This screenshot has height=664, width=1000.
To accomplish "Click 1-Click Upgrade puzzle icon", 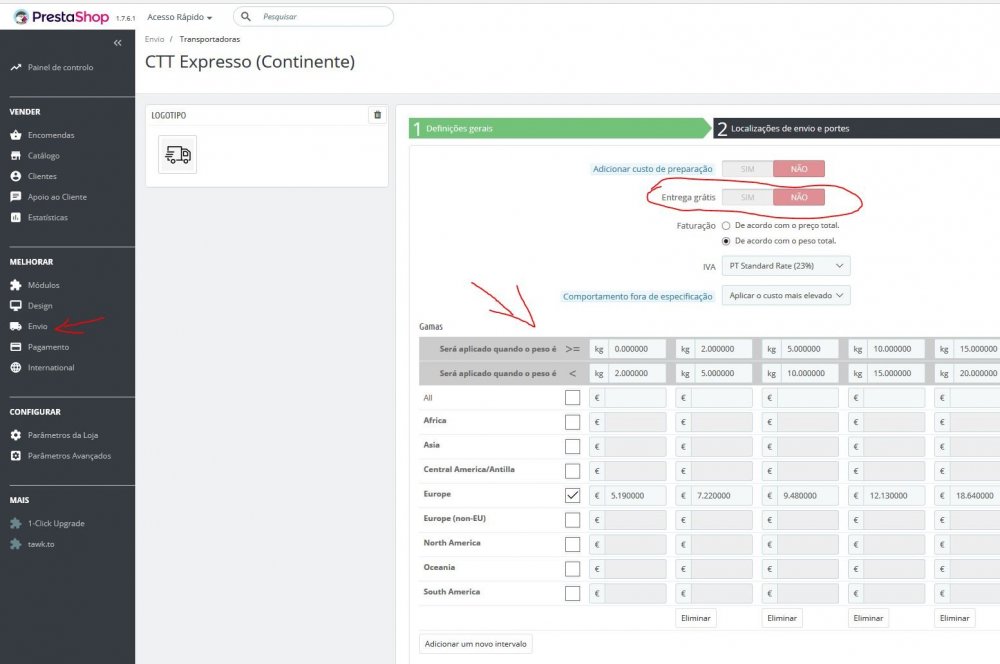I will coord(16,523).
